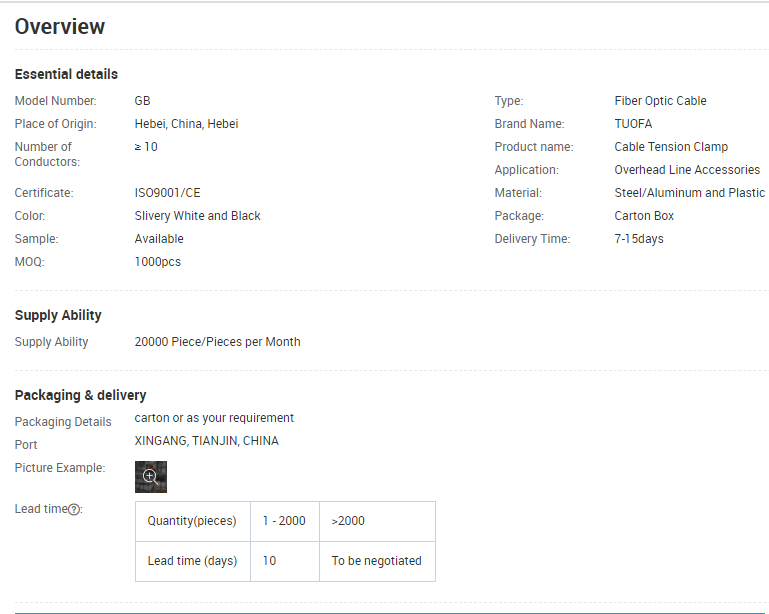Click the Delivery Time value 7-15days
Viewport: 769px width, 614px height.
[x=639, y=239]
